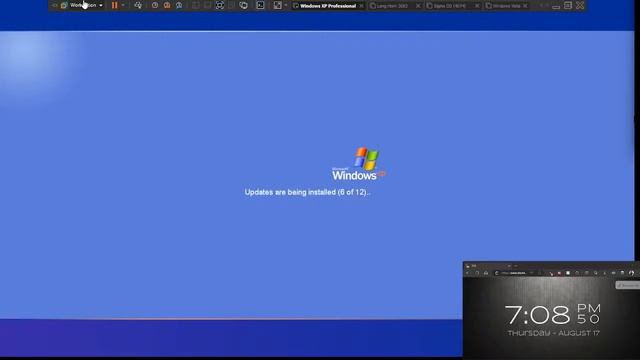The height and width of the screenshot is (360, 640).
Task: Click the browser back arrow in clock window
Action: point(468,273)
